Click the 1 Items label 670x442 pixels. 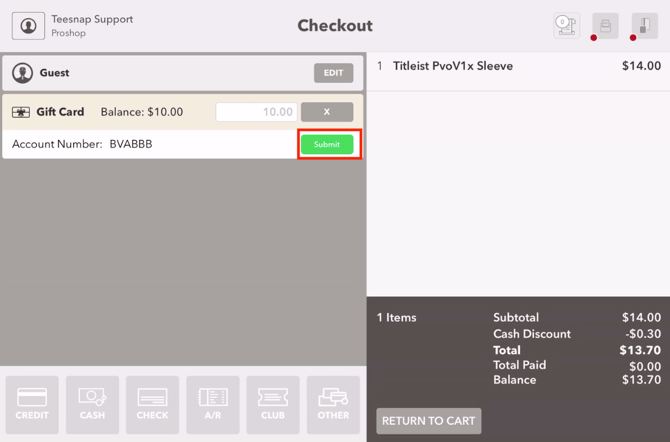[397, 318]
